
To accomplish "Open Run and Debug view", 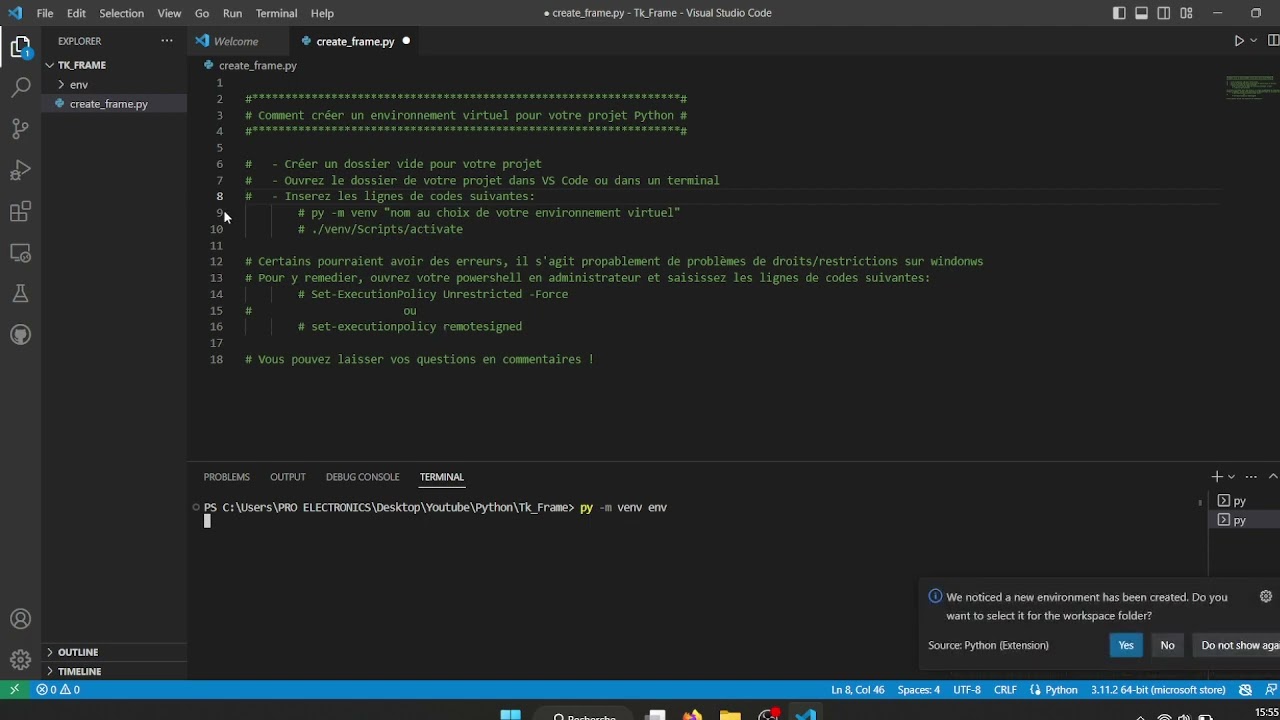I will 20,170.
